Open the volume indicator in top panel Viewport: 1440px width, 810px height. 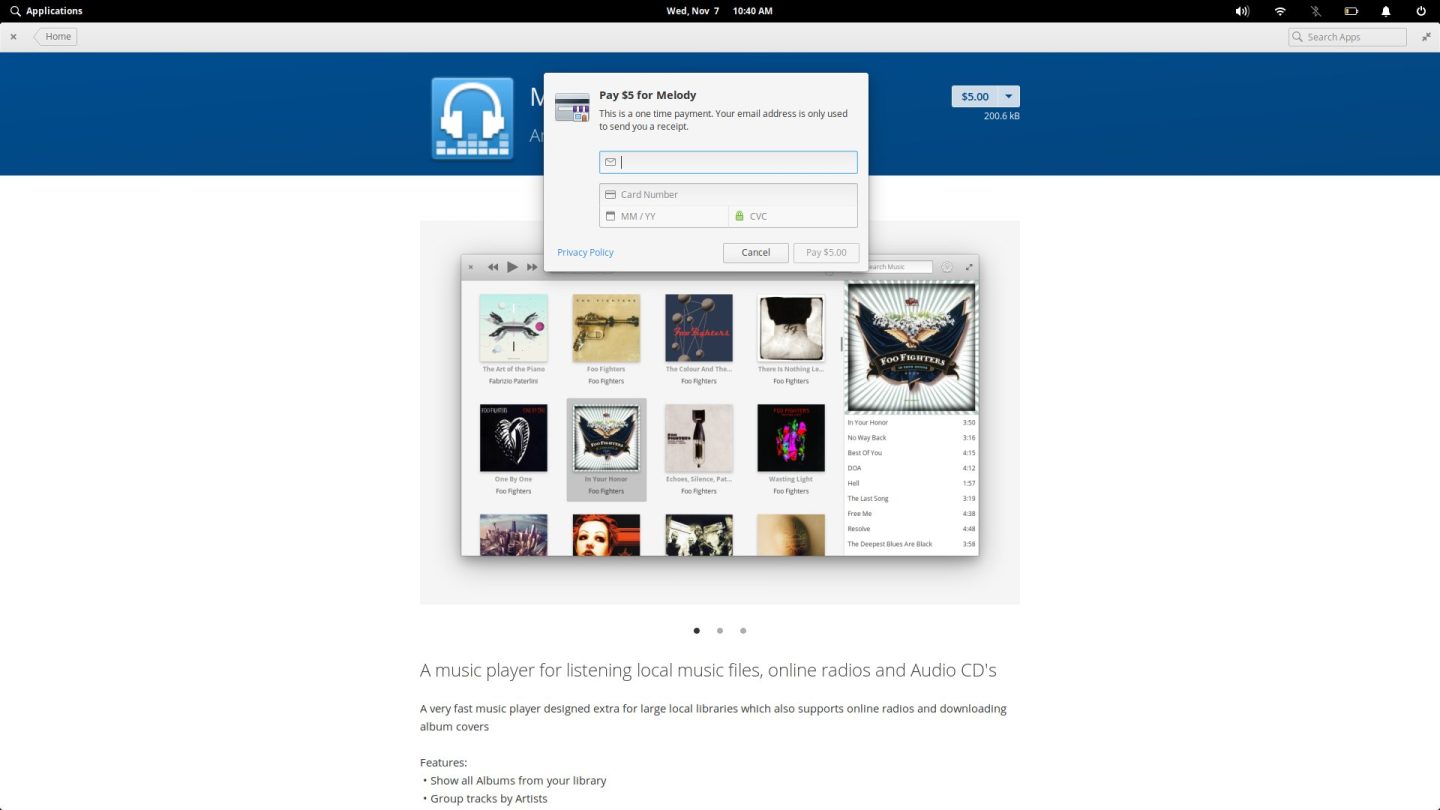[1242, 11]
